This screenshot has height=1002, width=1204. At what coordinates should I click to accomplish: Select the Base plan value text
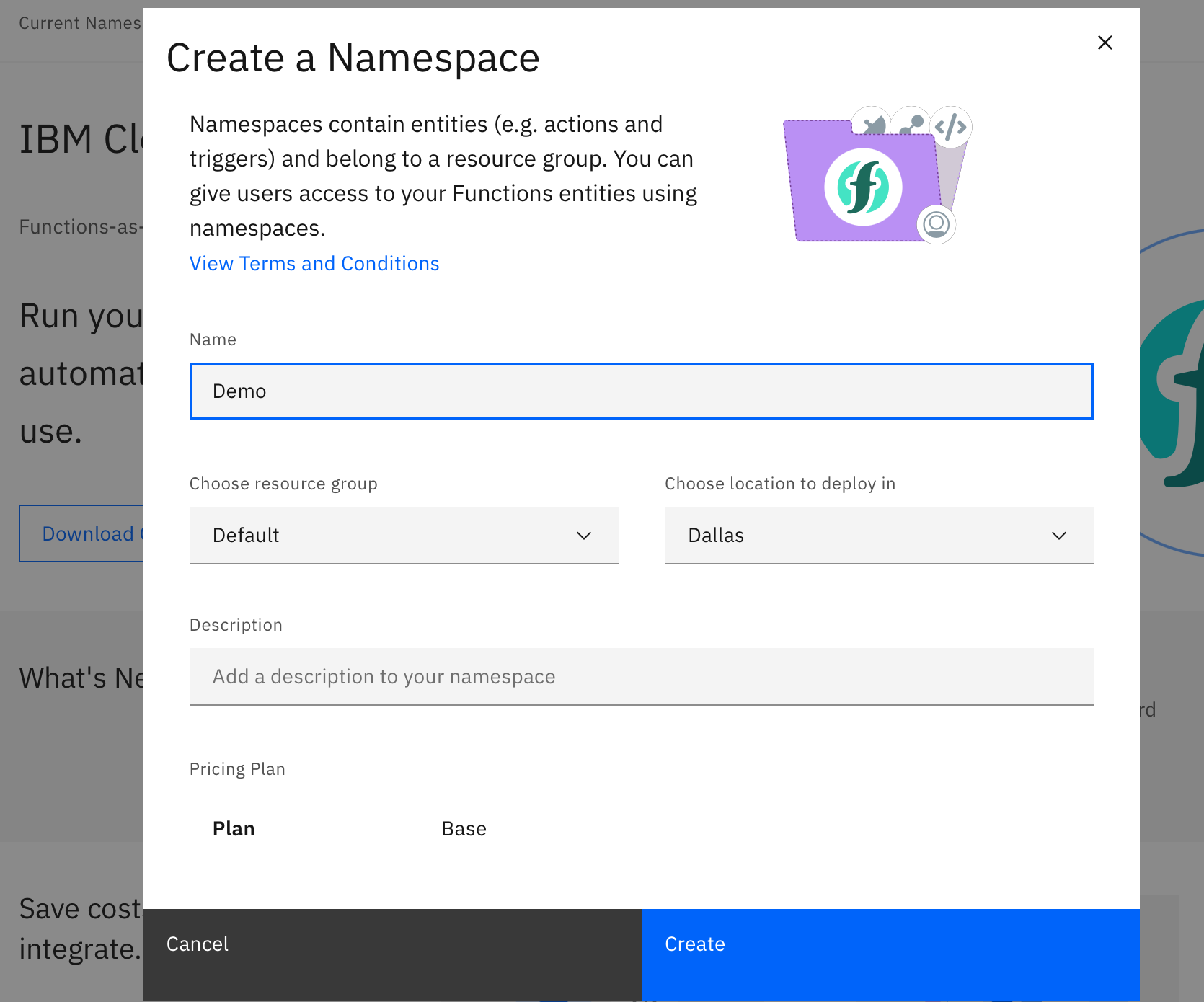pyautogui.click(x=464, y=829)
